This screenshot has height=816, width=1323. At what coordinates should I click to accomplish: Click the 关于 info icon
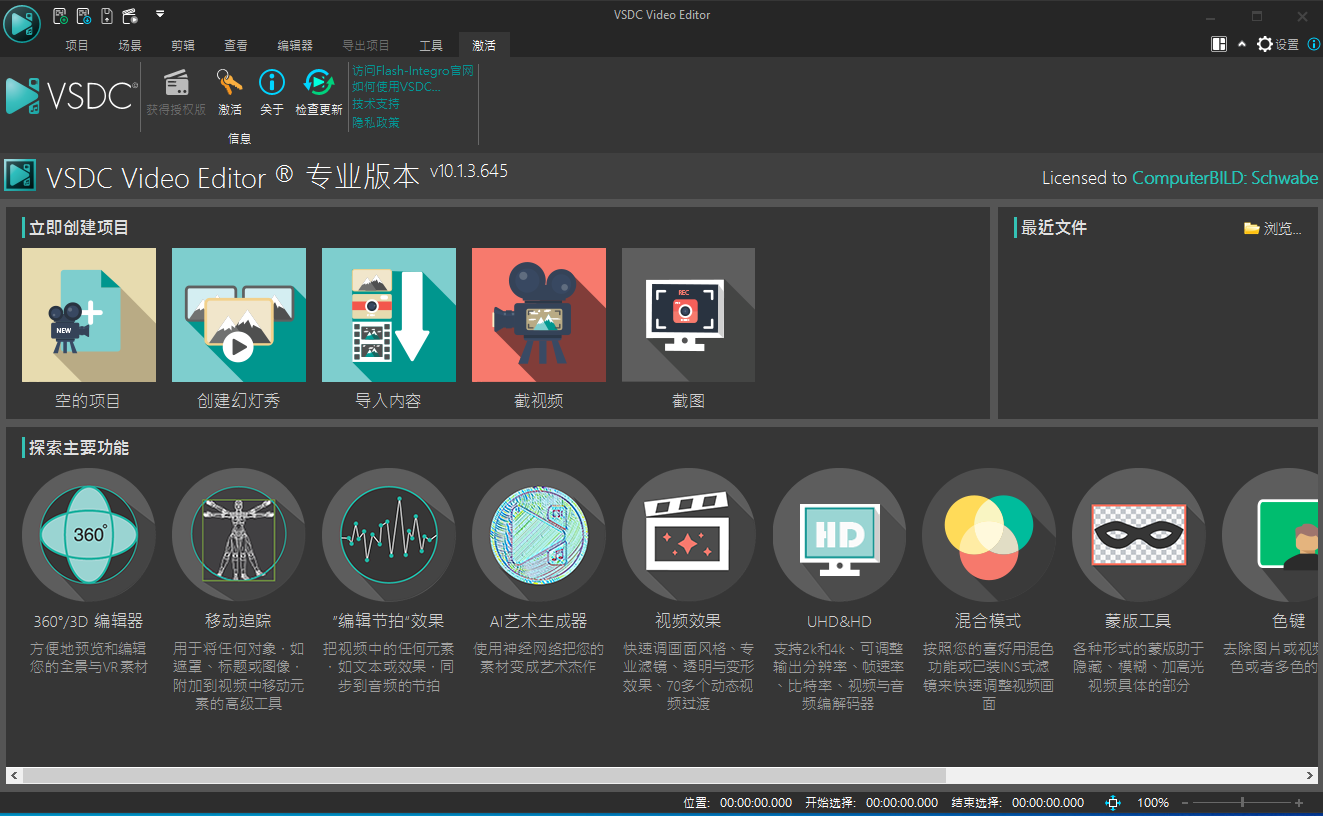[x=272, y=82]
